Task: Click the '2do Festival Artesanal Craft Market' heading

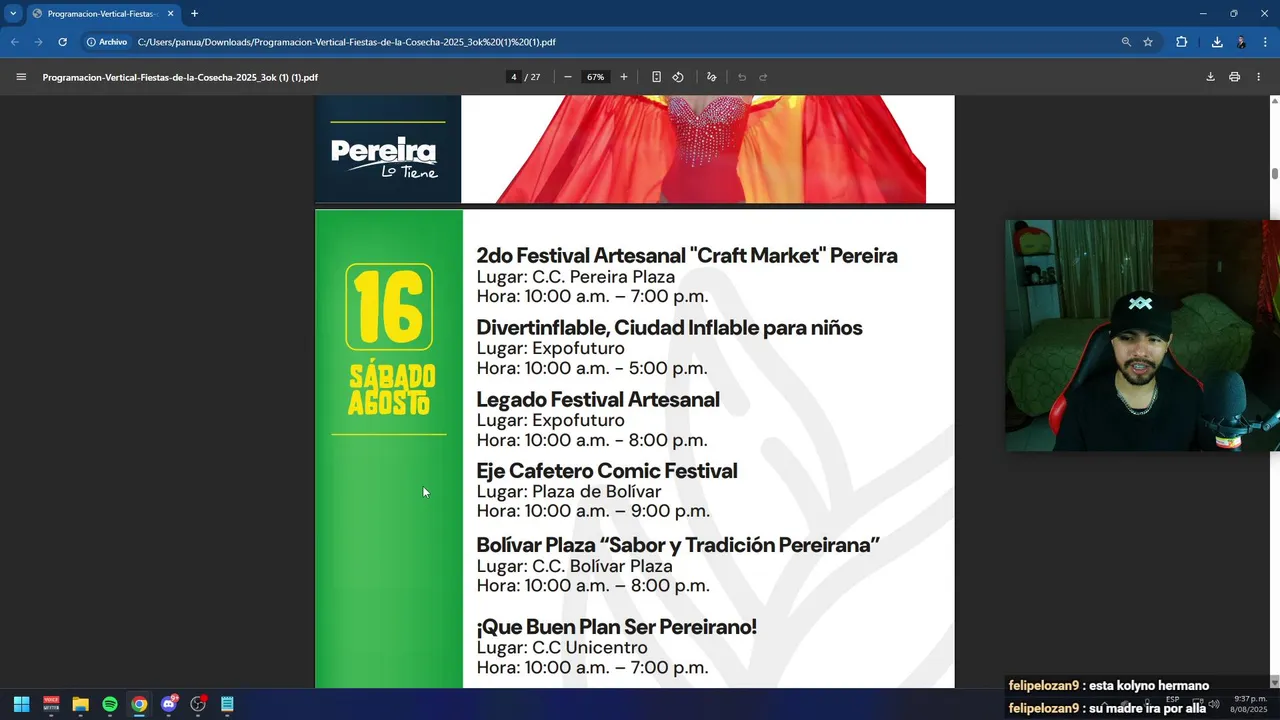Action: click(687, 255)
